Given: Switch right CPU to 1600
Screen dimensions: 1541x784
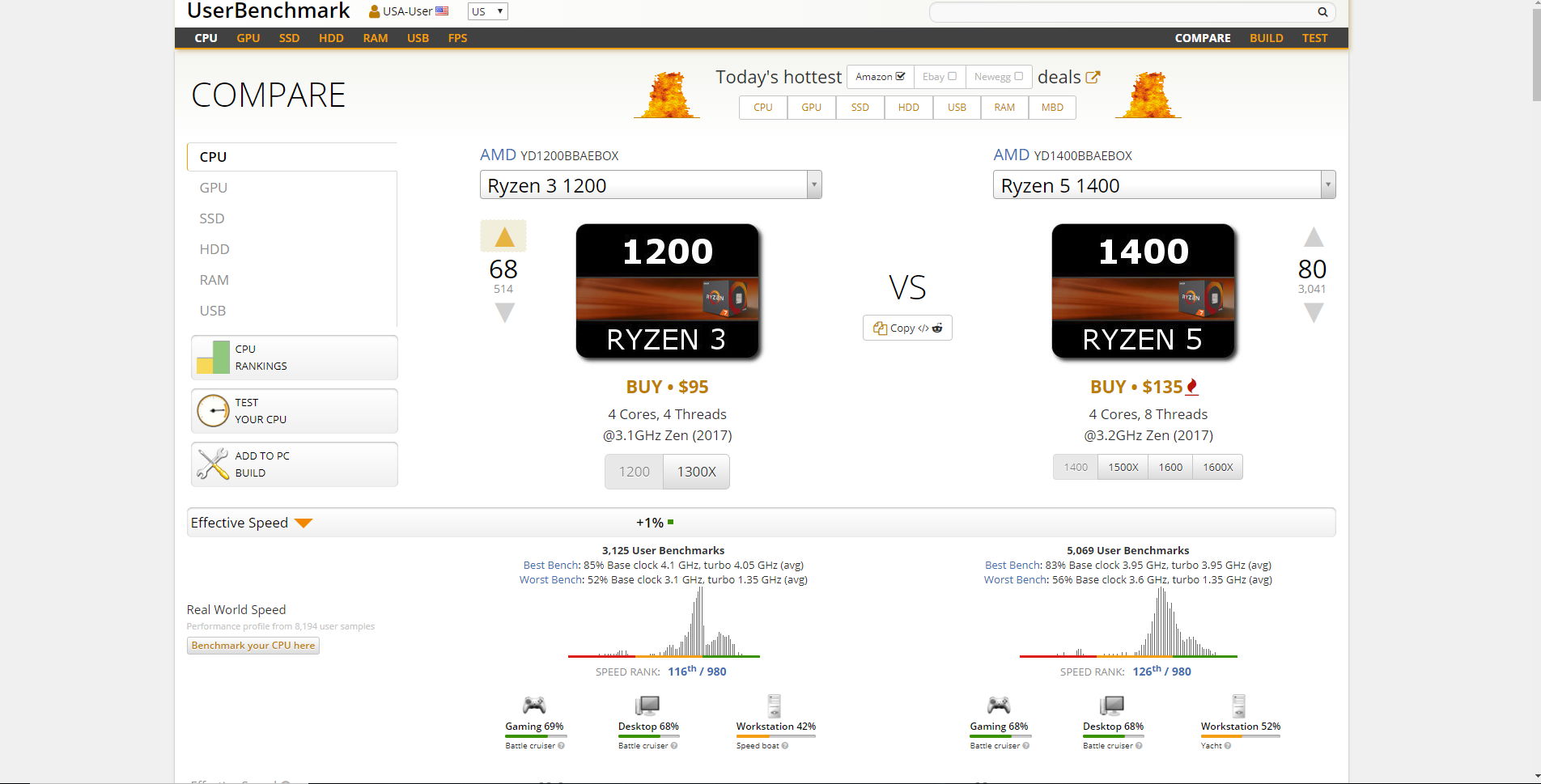Looking at the screenshot, I should [1170, 467].
